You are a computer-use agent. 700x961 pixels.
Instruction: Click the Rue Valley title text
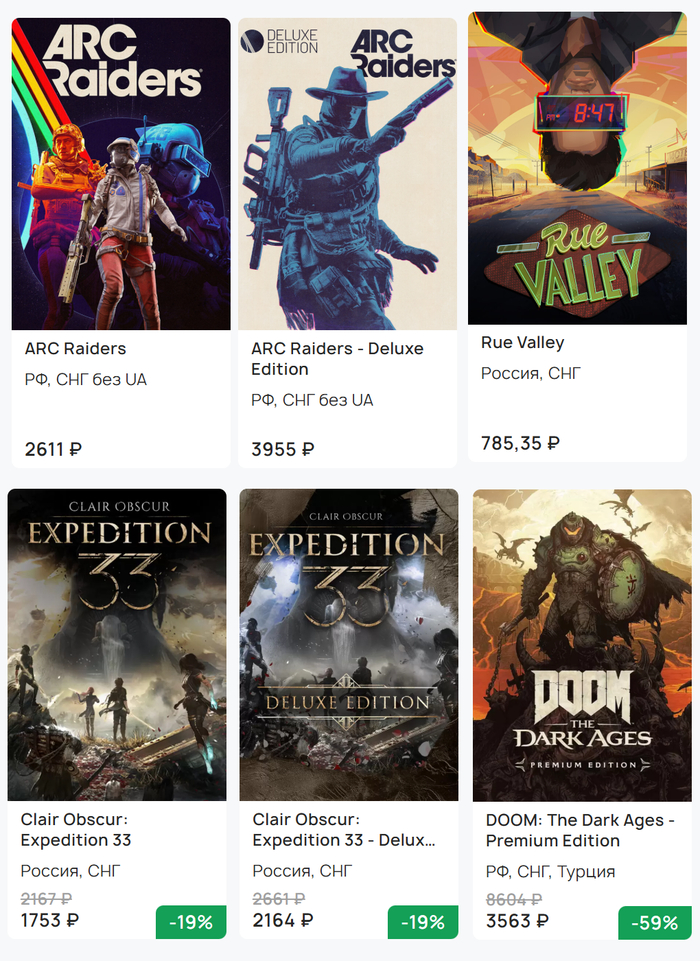coord(522,343)
